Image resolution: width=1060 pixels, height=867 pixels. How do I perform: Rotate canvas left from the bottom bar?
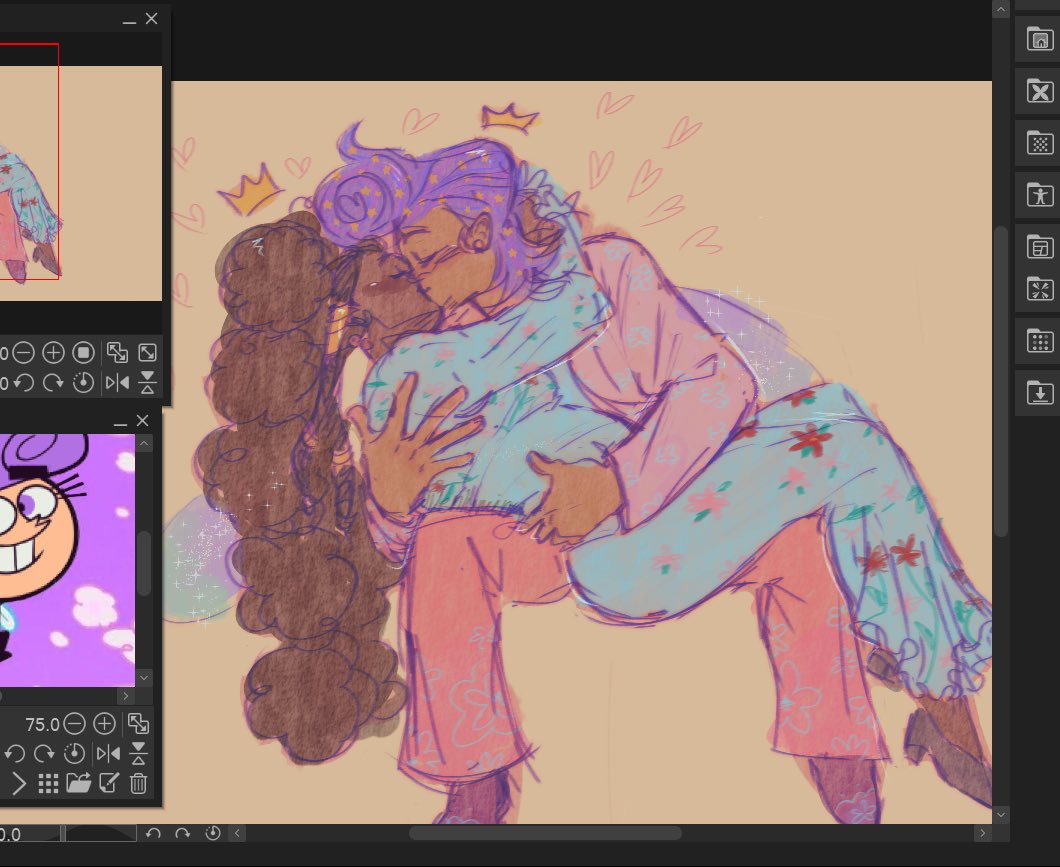pos(153,833)
